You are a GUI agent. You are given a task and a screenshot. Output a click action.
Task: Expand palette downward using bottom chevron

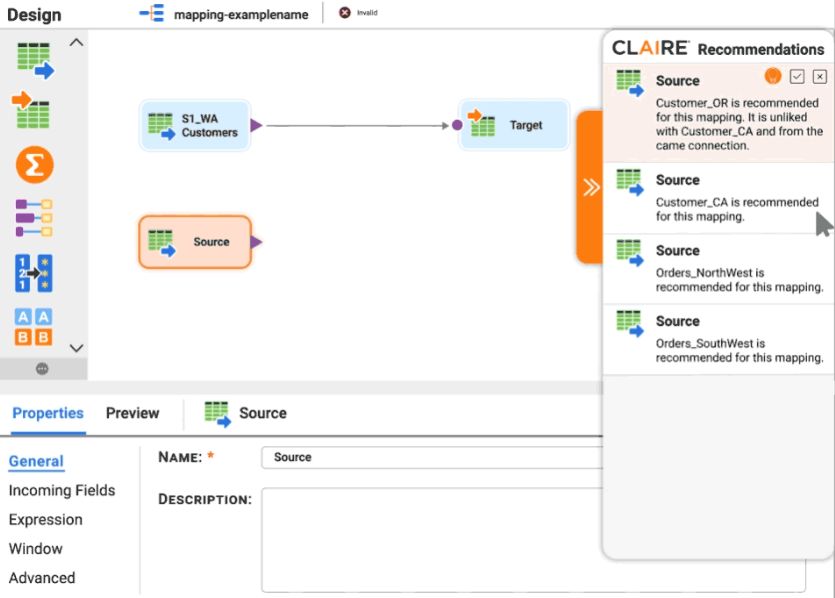coord(76,348)
